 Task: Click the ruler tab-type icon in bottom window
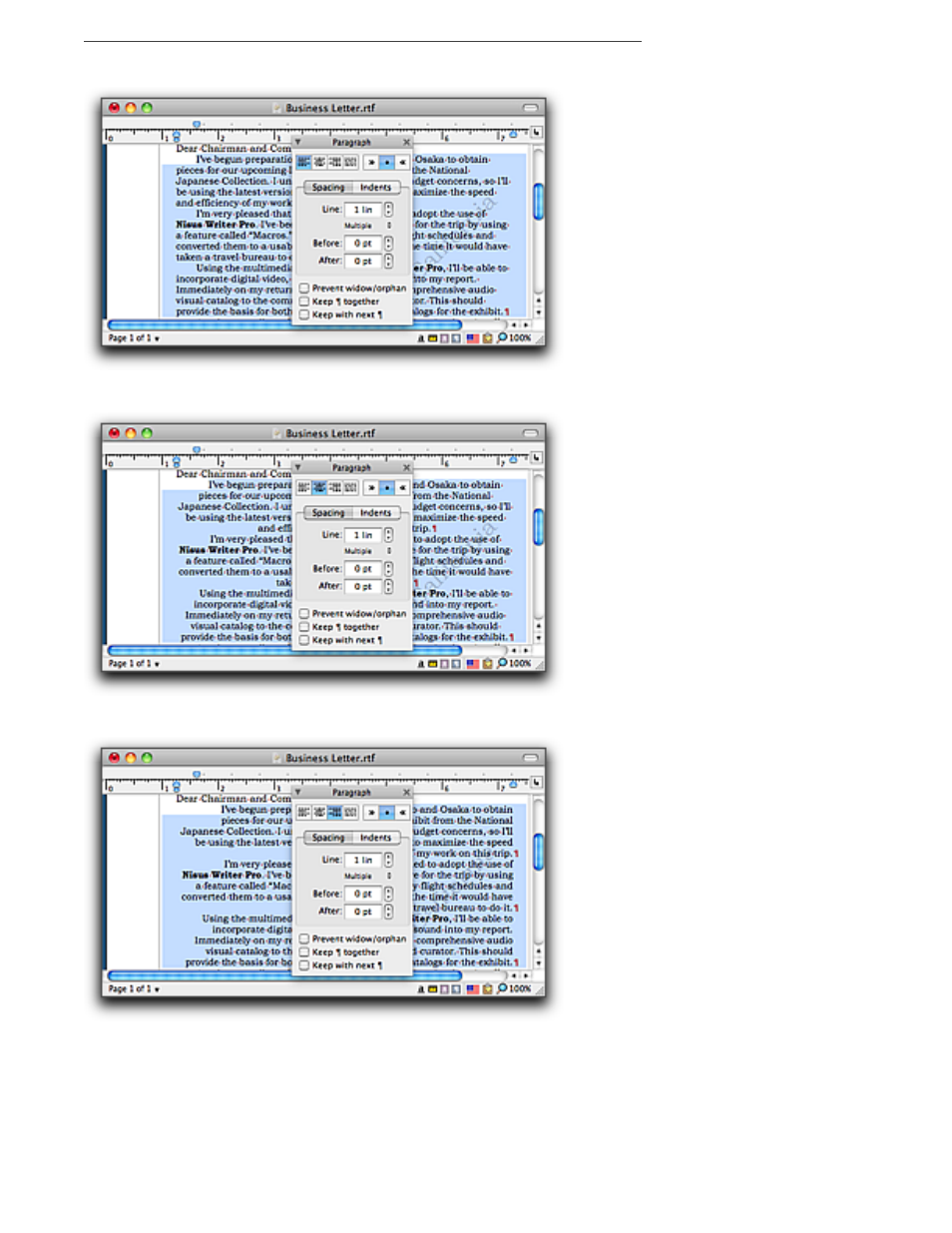[537, 783]
